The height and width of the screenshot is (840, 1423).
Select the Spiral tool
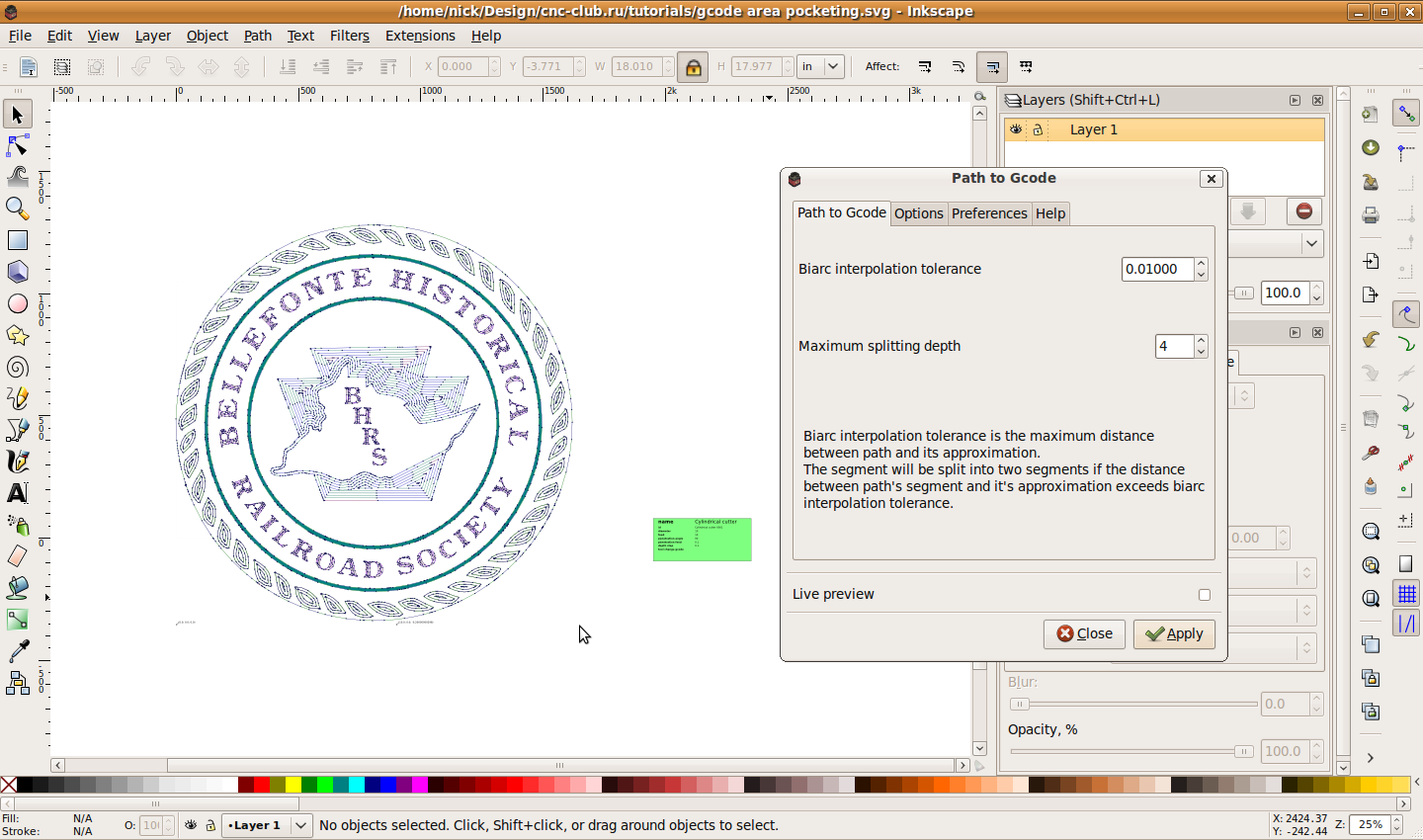point(17,367)
